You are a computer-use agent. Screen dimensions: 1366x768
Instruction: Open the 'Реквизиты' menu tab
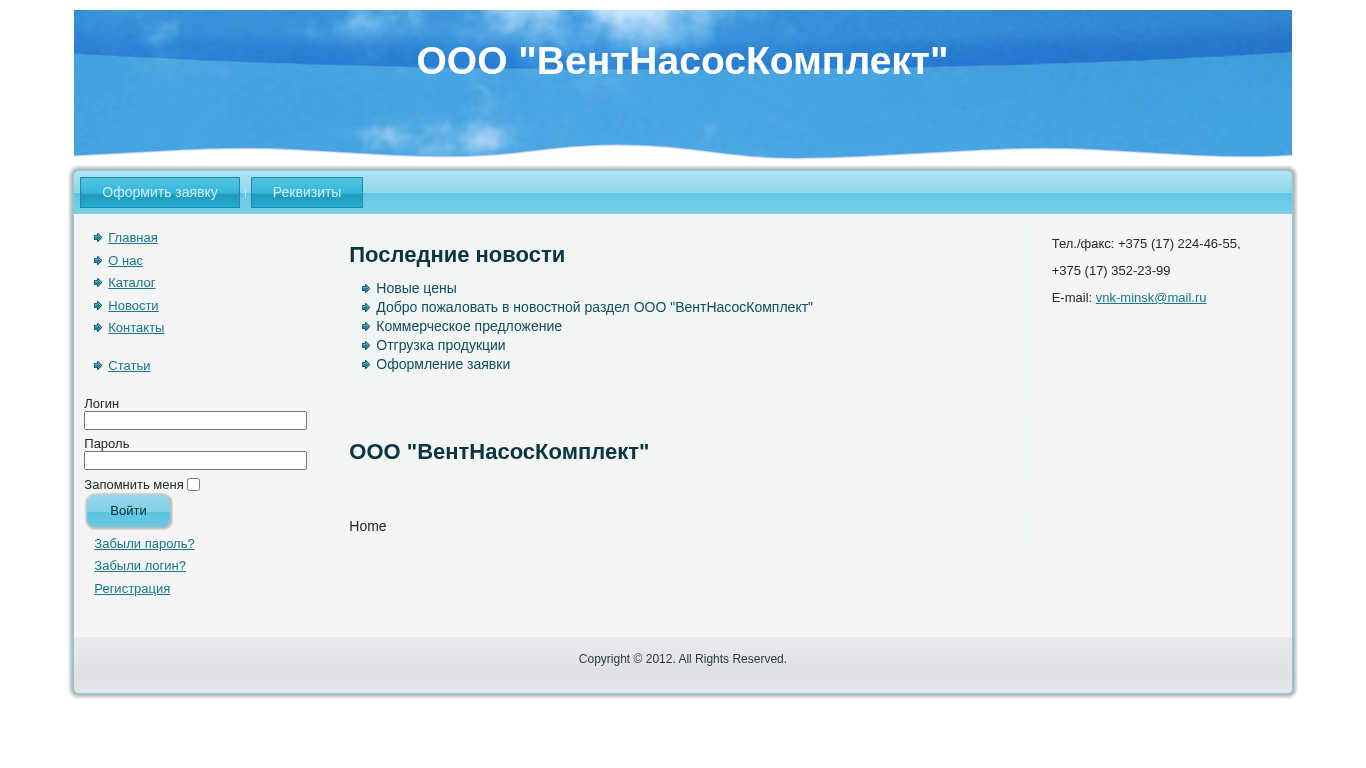(x=307, y=192)
